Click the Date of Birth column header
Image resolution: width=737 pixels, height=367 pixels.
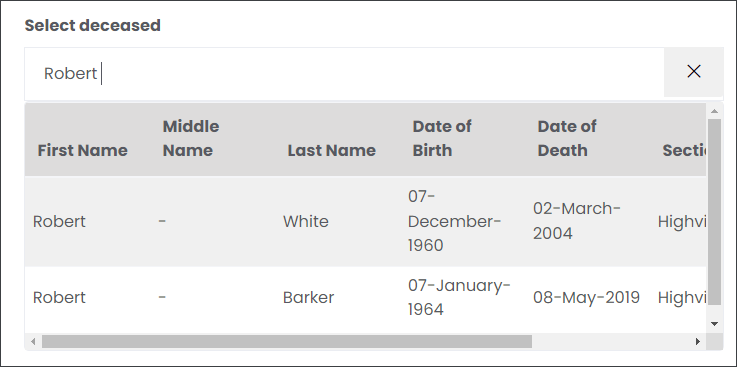(x=442, y=139)
